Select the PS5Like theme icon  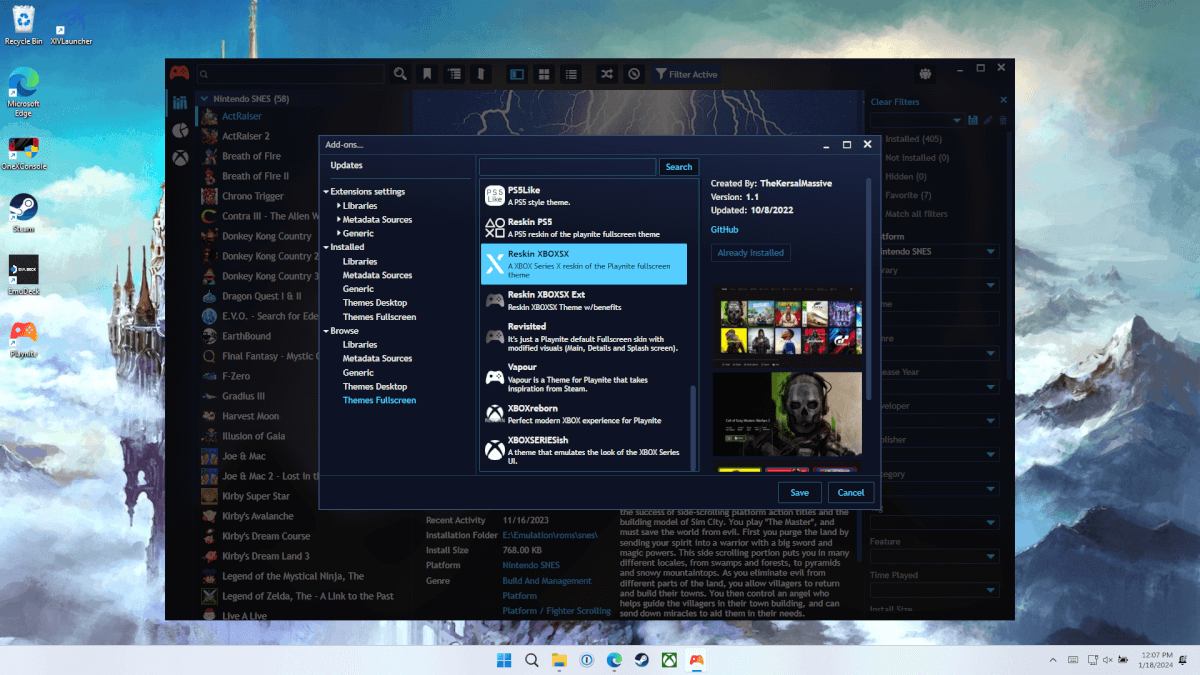(494, 196)
